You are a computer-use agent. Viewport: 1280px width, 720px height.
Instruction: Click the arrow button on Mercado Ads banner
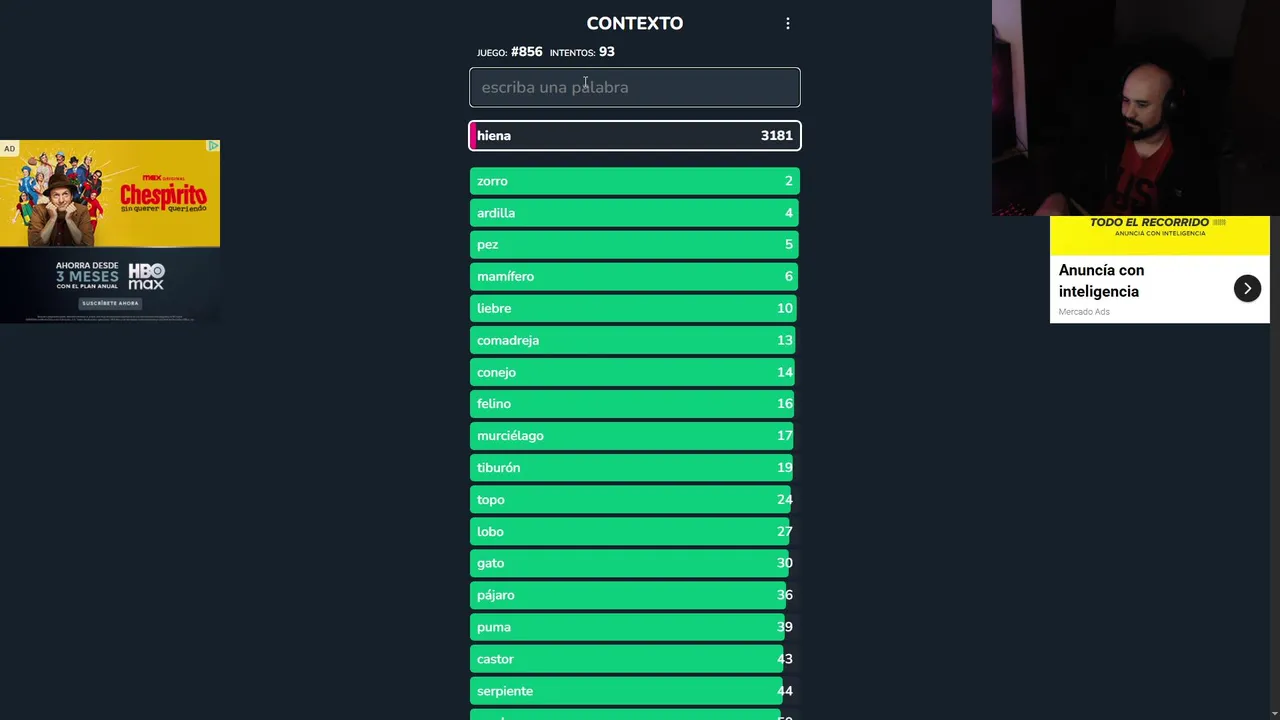(x=1247, y=288)
